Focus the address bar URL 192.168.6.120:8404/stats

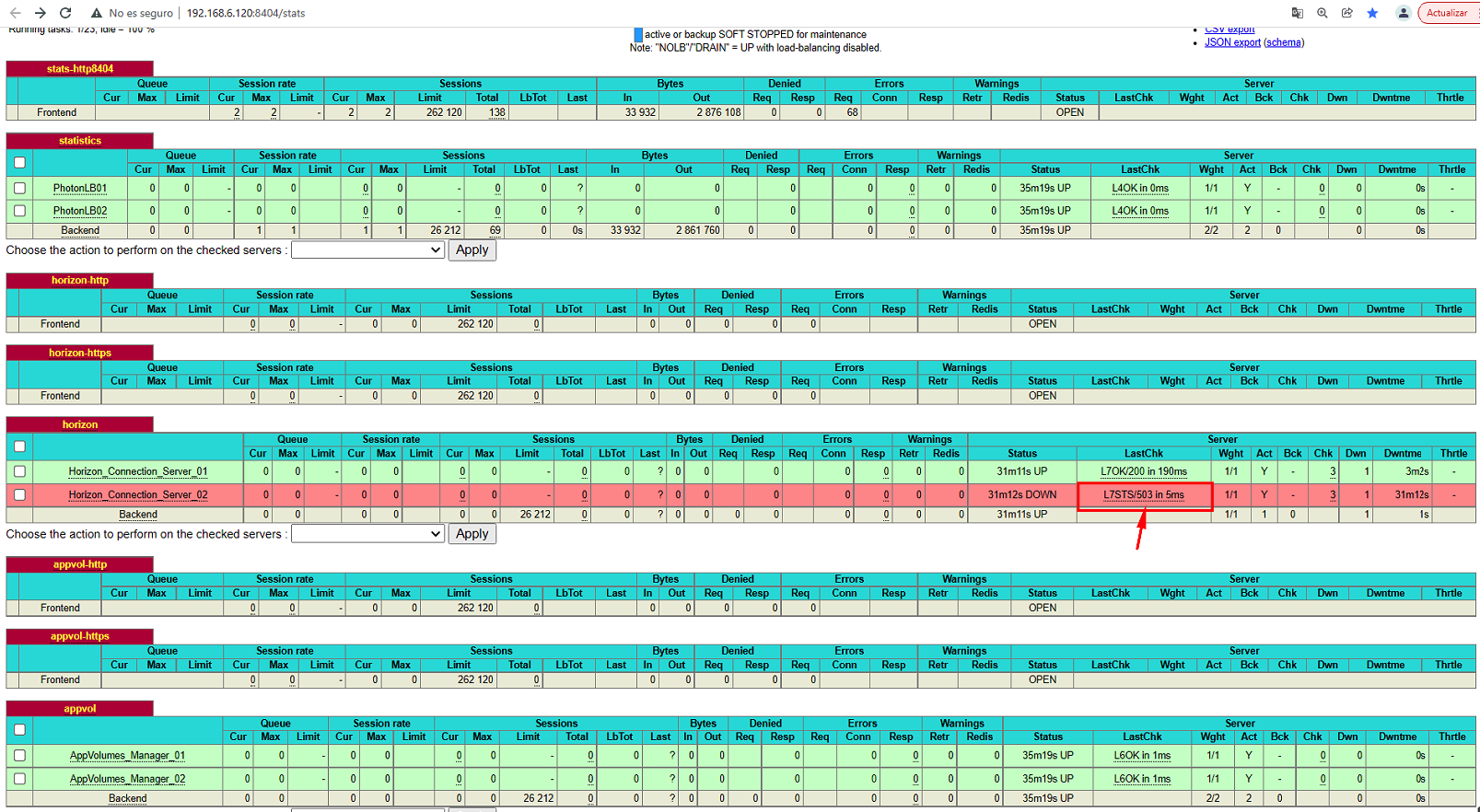click(246, 13)
